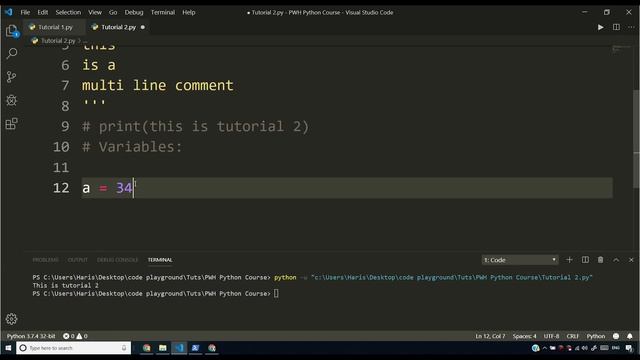Image resolution: width=640 pixels, height=360 pixels.
Task: Open the Manage gear in activity bar
Action: coord(11,319)
